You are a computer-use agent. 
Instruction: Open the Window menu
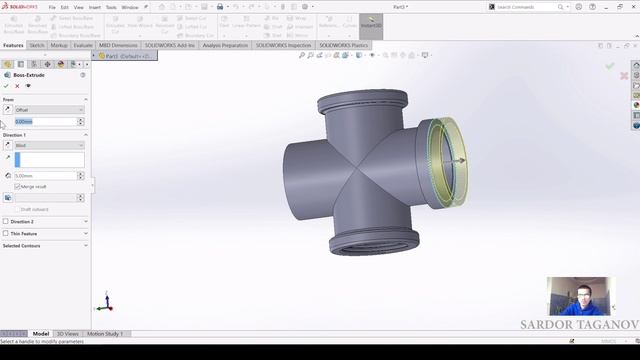[x=130, y=7]
